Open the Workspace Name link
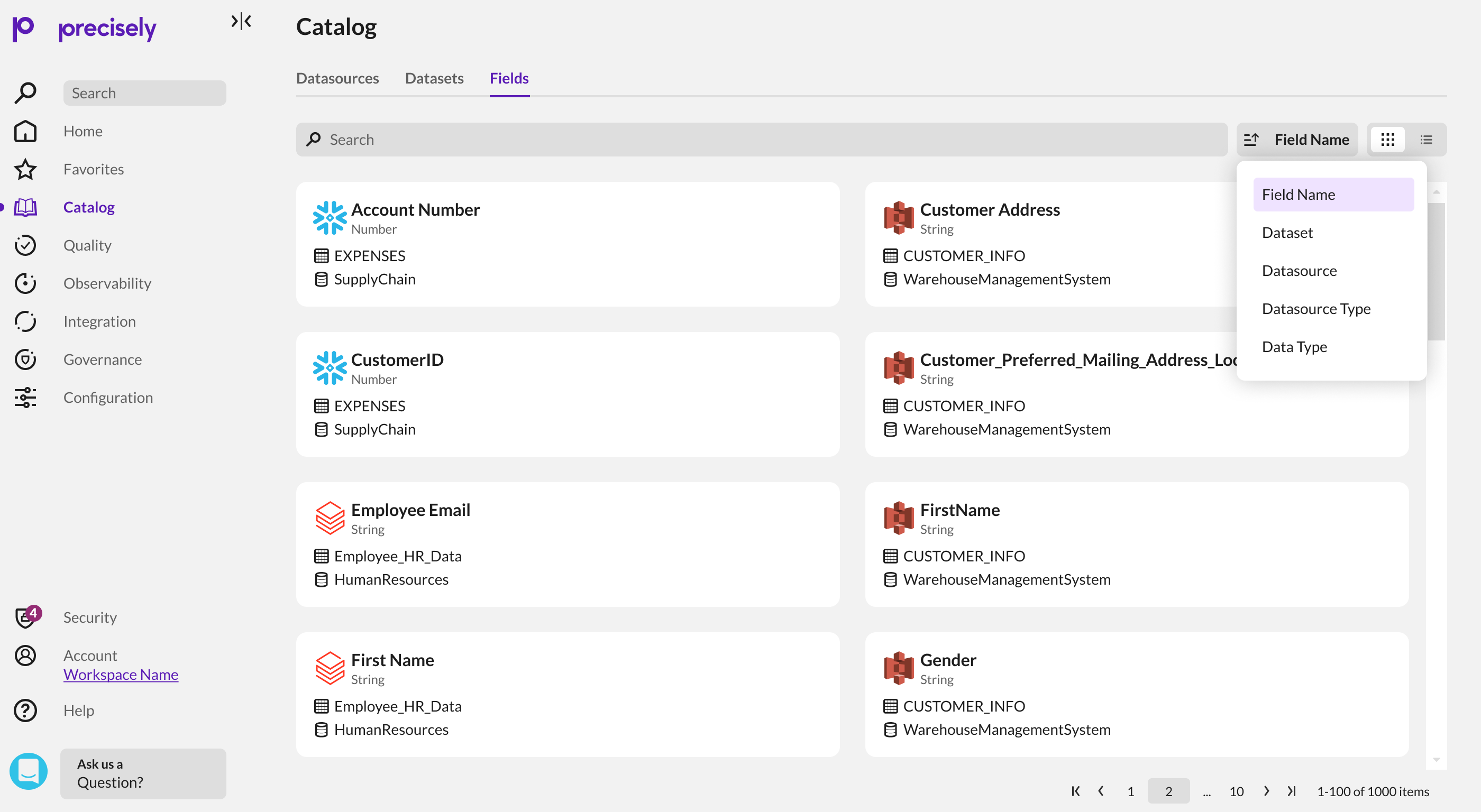Viewport: 1481px width, 812px height. 121,675
